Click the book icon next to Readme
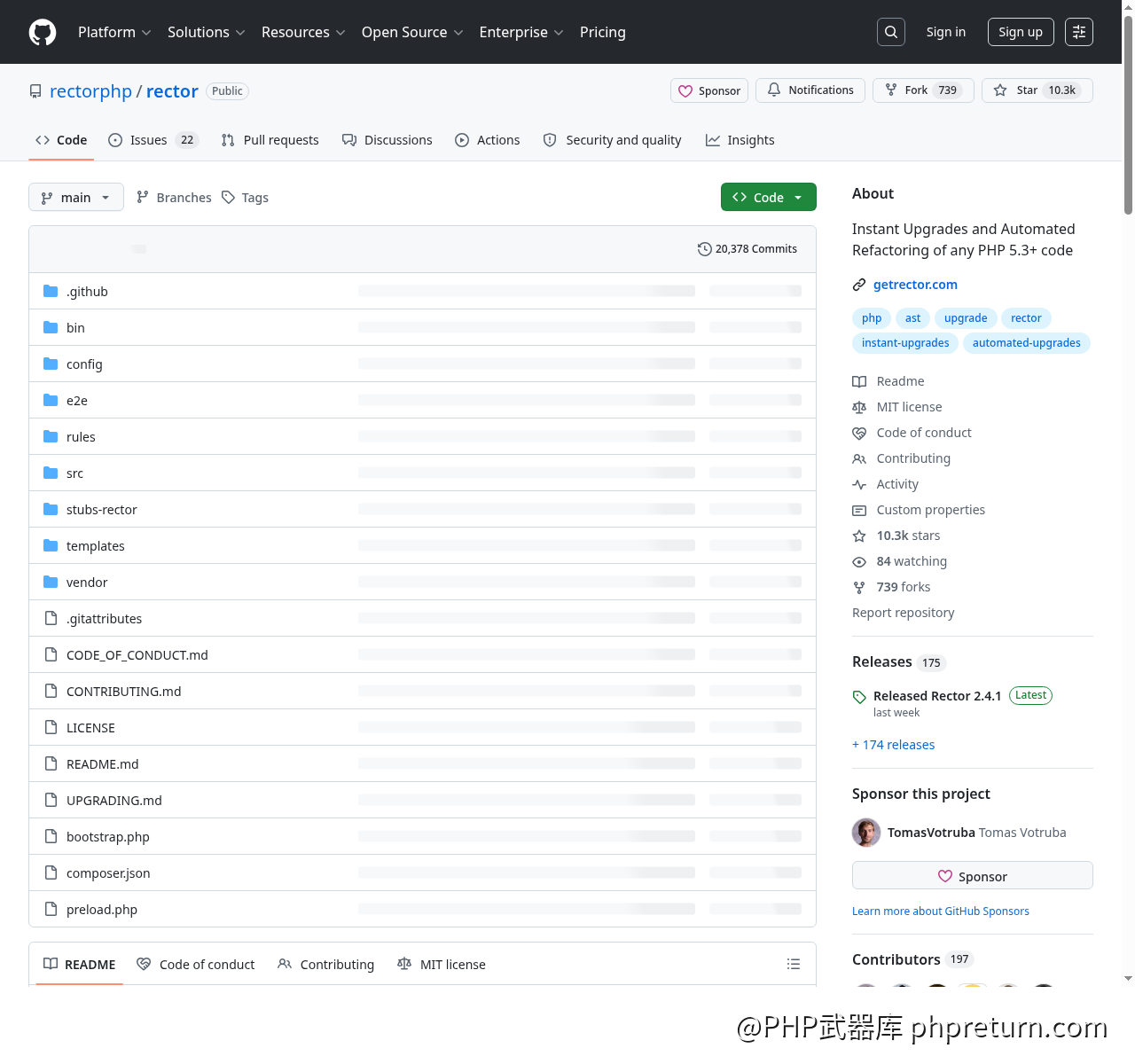This screenshot has height=1064, width=1135. click(x=859, y=381)
